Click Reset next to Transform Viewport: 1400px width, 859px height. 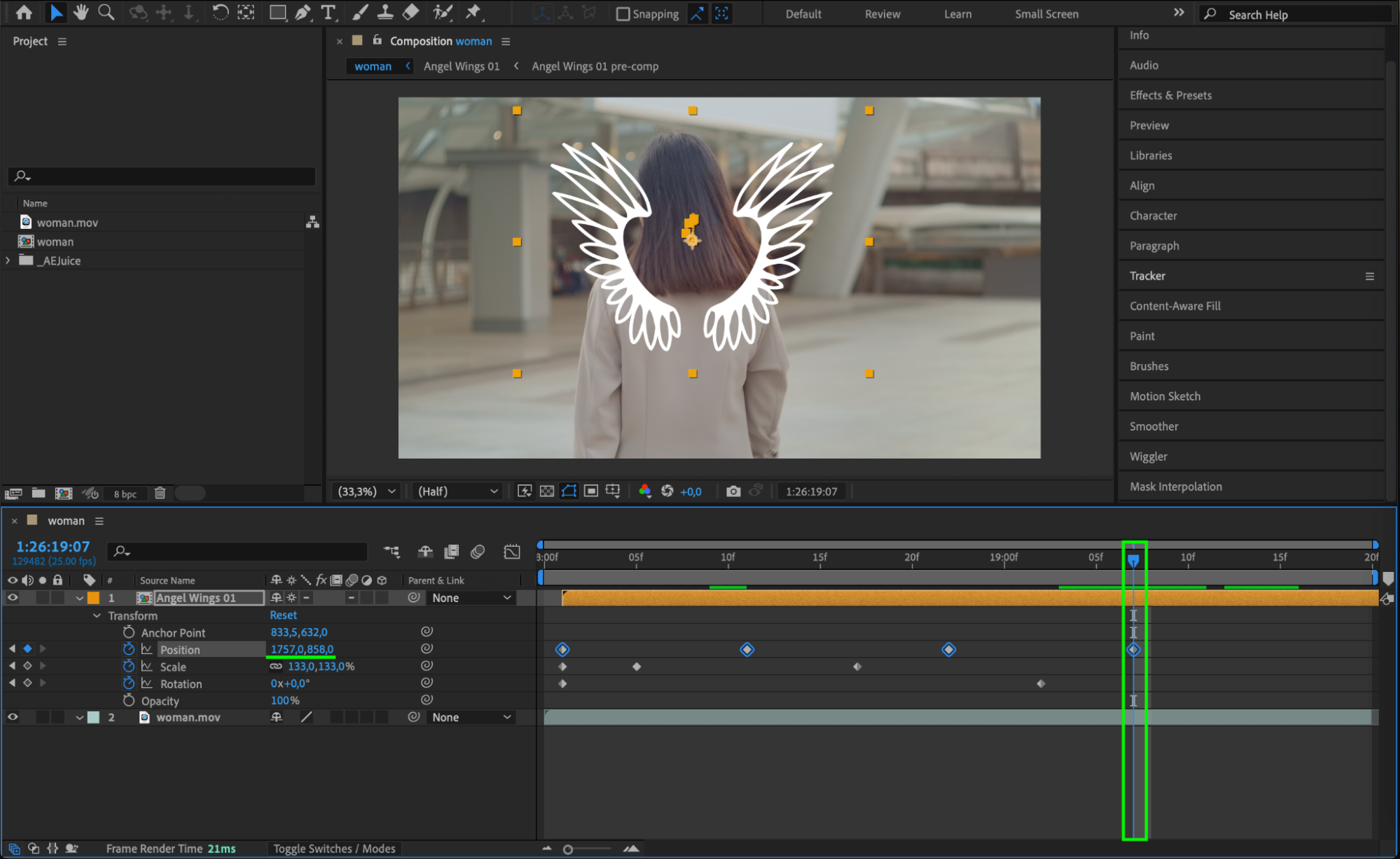pyautogui.click(x=283, y=615)
